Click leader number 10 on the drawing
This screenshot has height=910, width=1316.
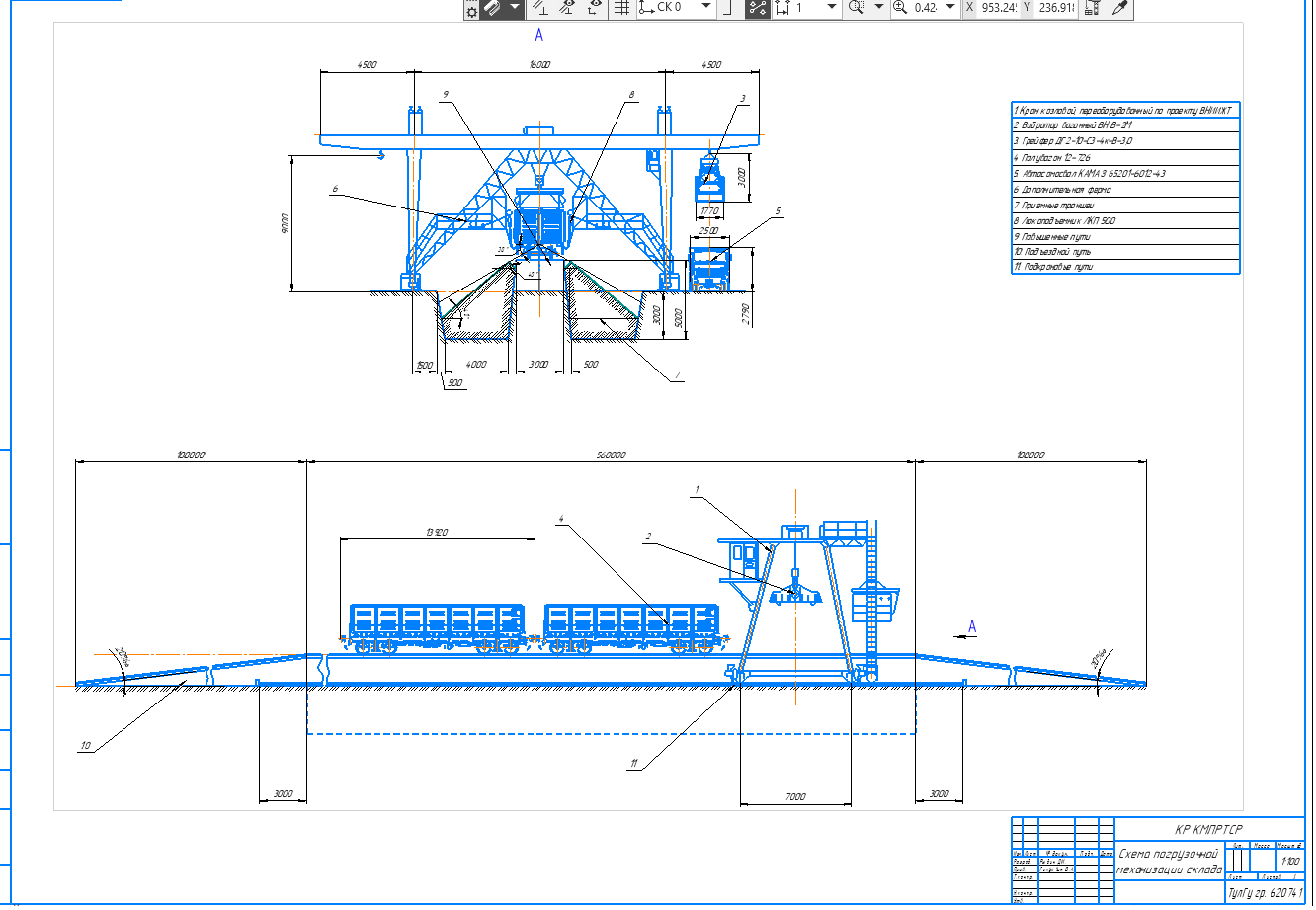86,746
